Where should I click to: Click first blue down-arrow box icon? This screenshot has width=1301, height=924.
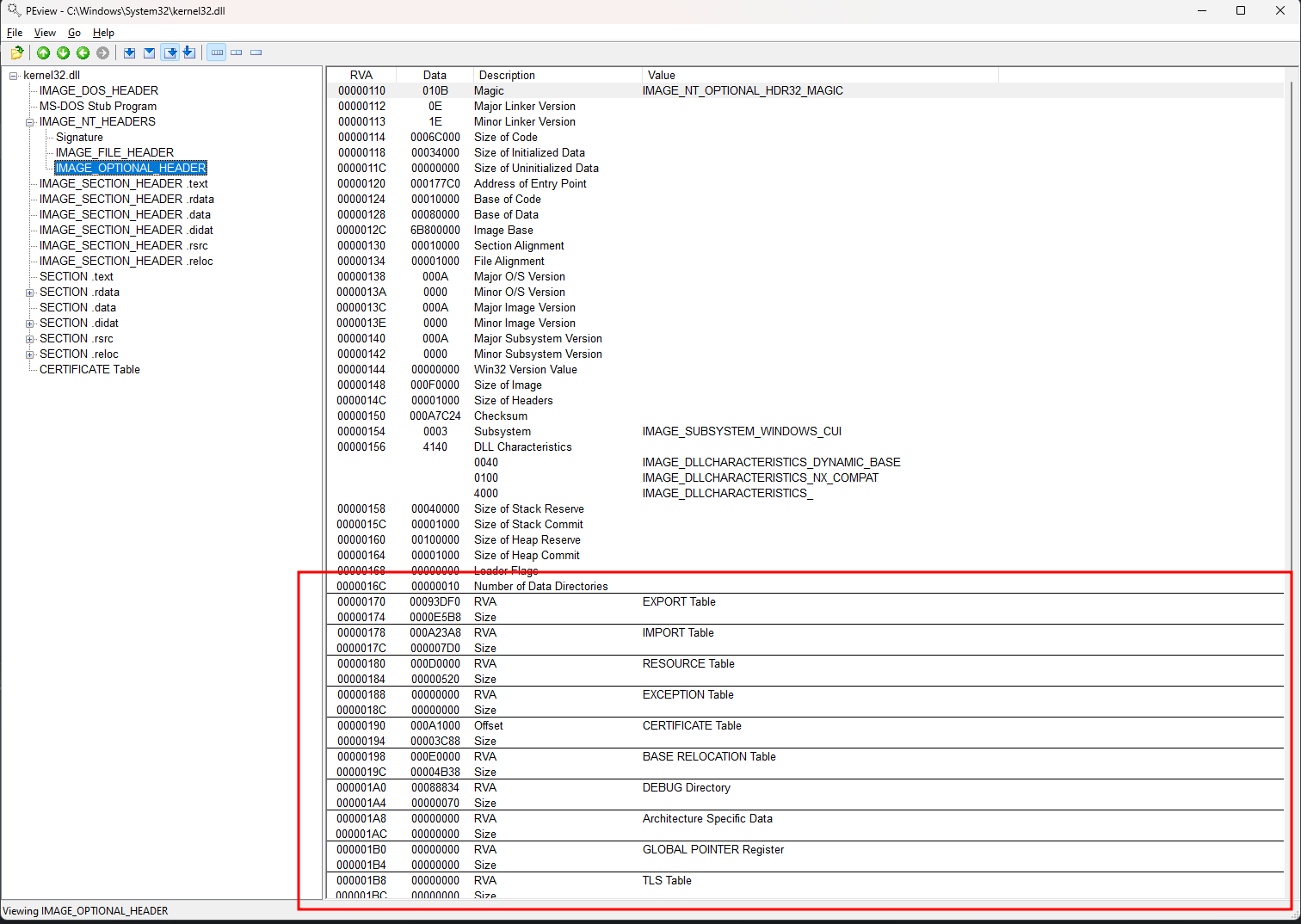click(x=129, y=52)
